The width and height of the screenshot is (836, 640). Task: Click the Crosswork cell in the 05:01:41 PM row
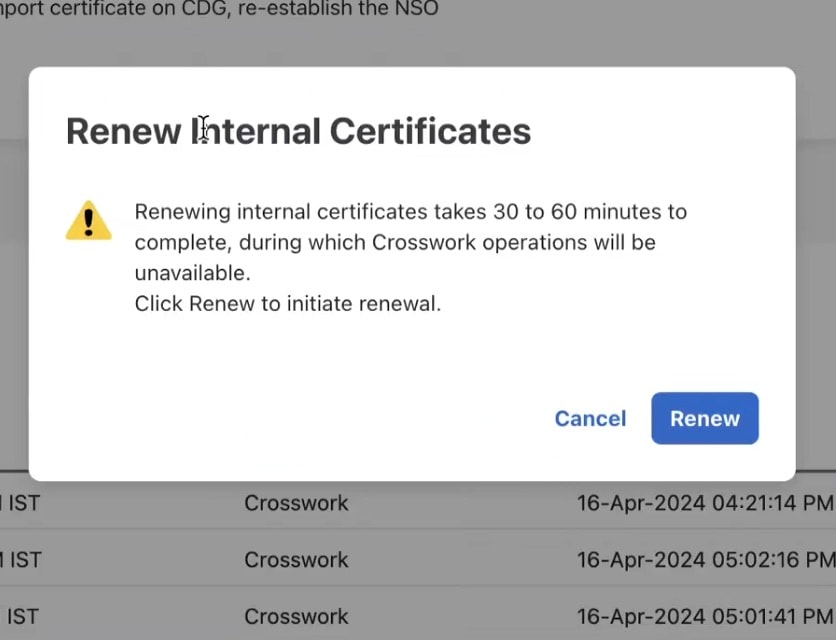coord(296,616)
